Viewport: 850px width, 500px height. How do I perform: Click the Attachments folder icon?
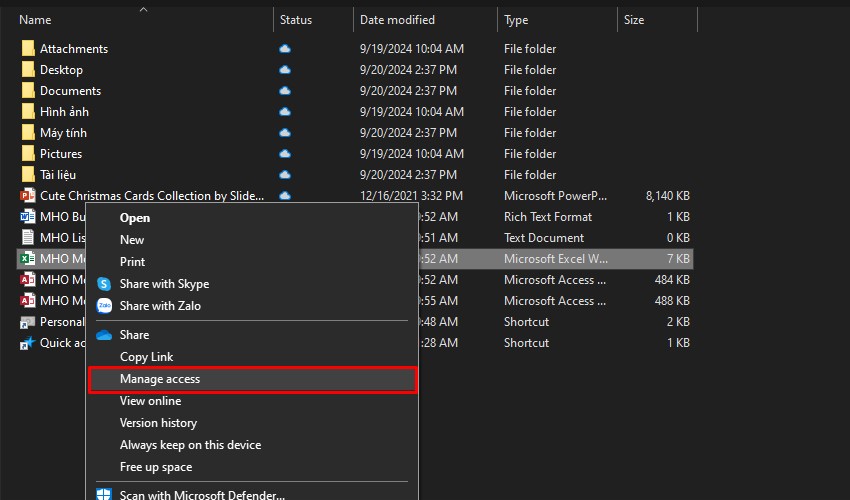(28, 49)
